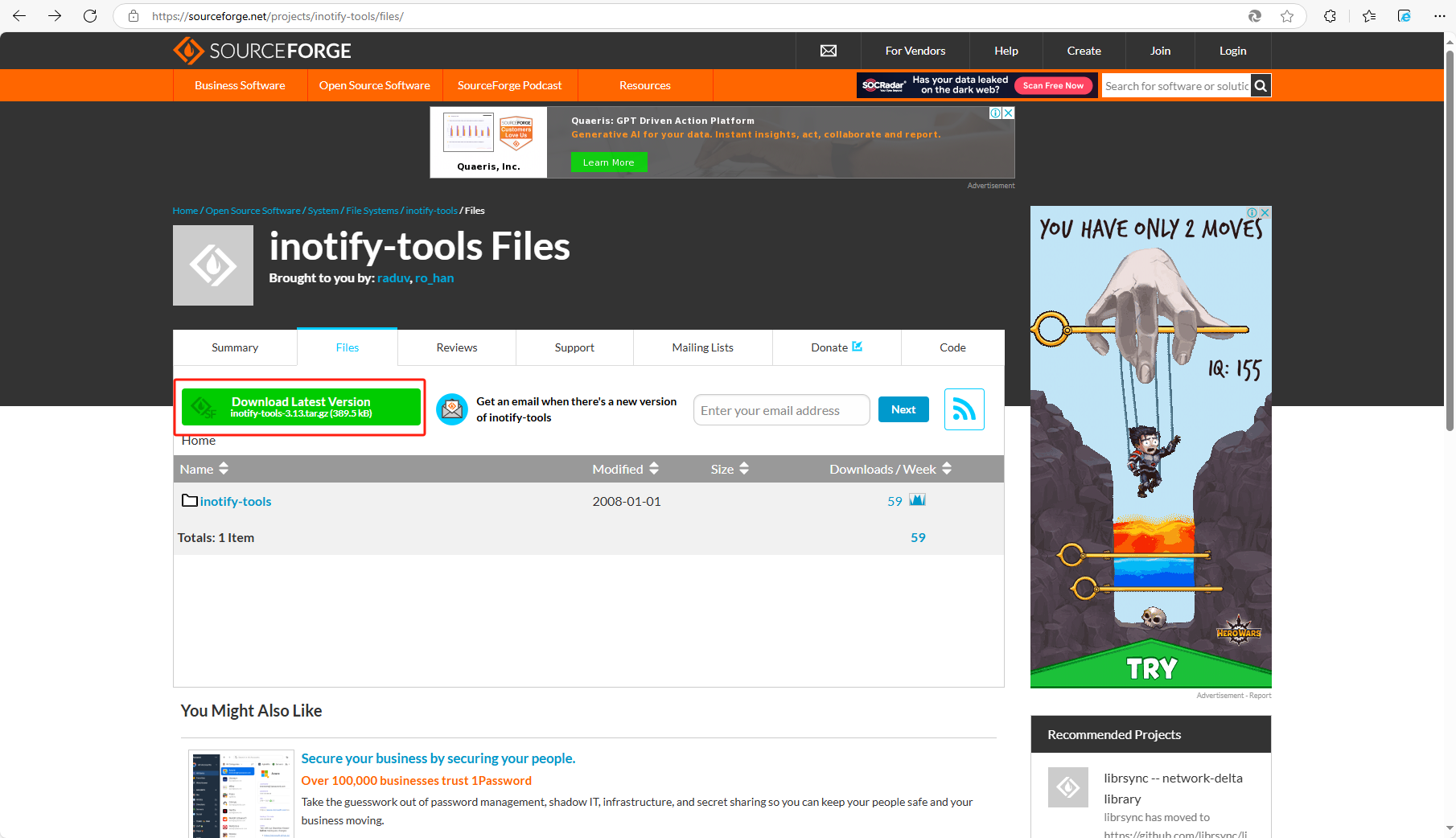This screenshot has height=838, width=1456.
Task: Open the inotify-tools folder link
Action: point(236,501)
